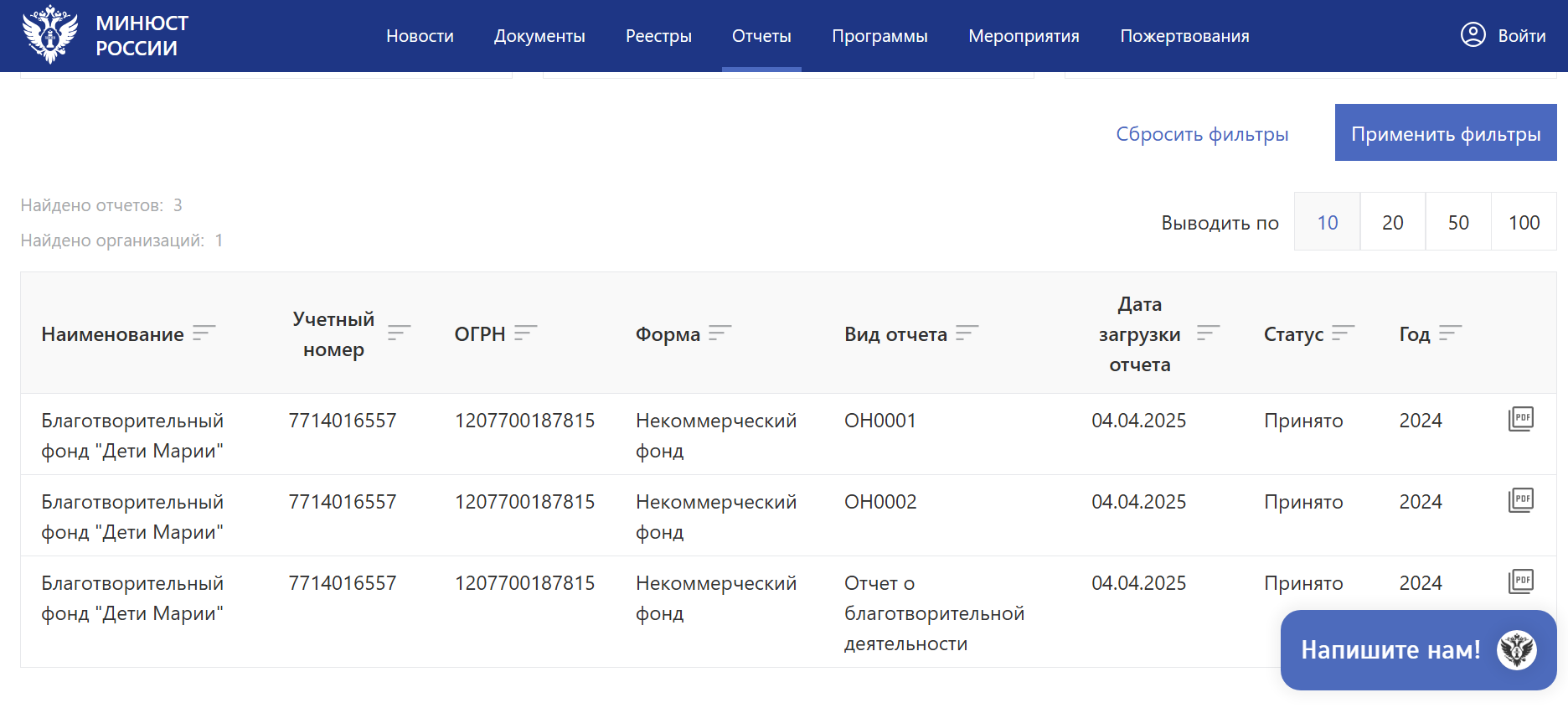Sort table by ОГРН column icon
This screenshot has width=1568, height=708.
tap(525, 333)
